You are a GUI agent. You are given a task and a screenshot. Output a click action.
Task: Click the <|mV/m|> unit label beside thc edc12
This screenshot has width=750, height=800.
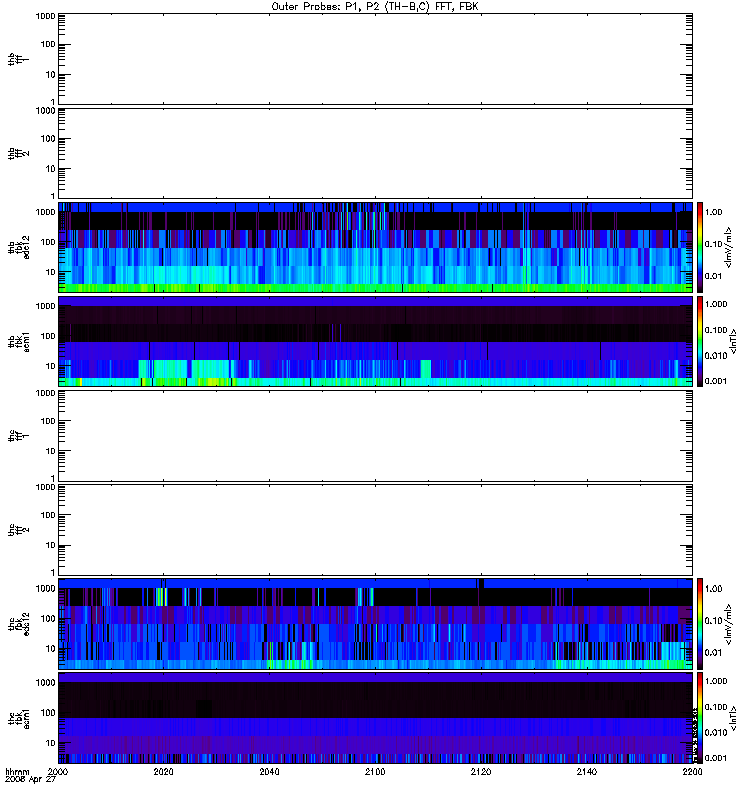(x=728, y=624)
